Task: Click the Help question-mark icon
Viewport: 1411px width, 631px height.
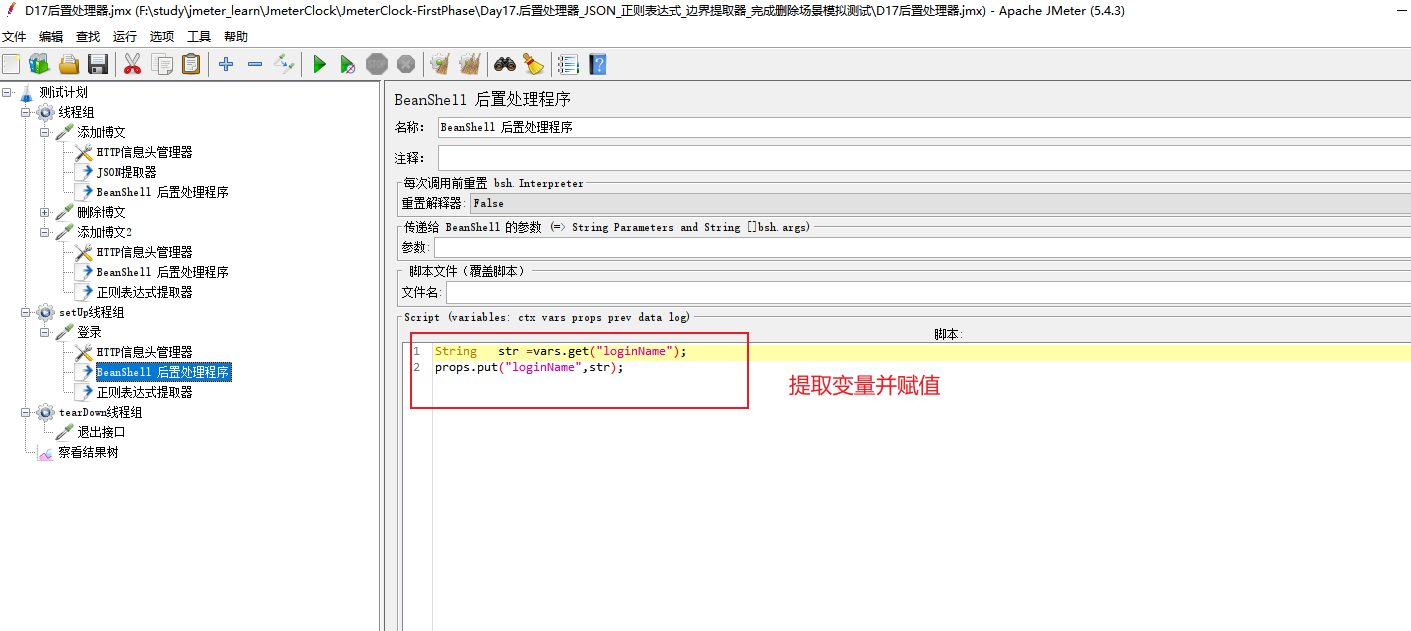Action: tap(598, 65)
